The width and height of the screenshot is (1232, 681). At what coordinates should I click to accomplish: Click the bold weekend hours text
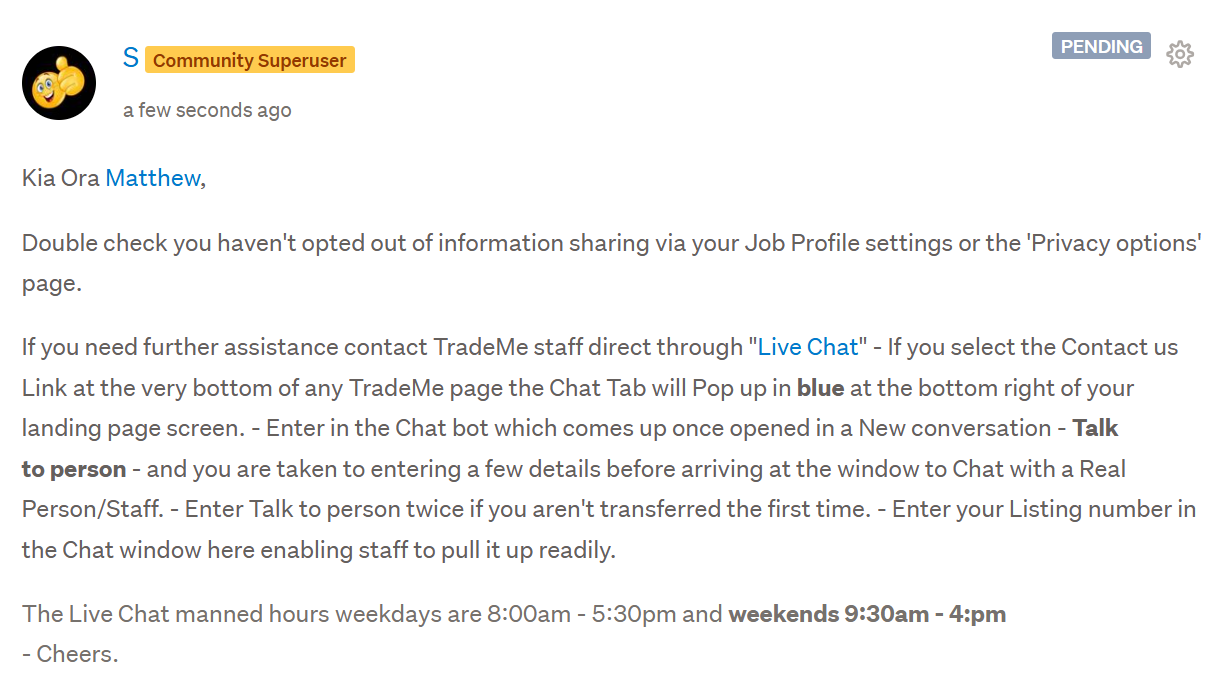[867, 614]
